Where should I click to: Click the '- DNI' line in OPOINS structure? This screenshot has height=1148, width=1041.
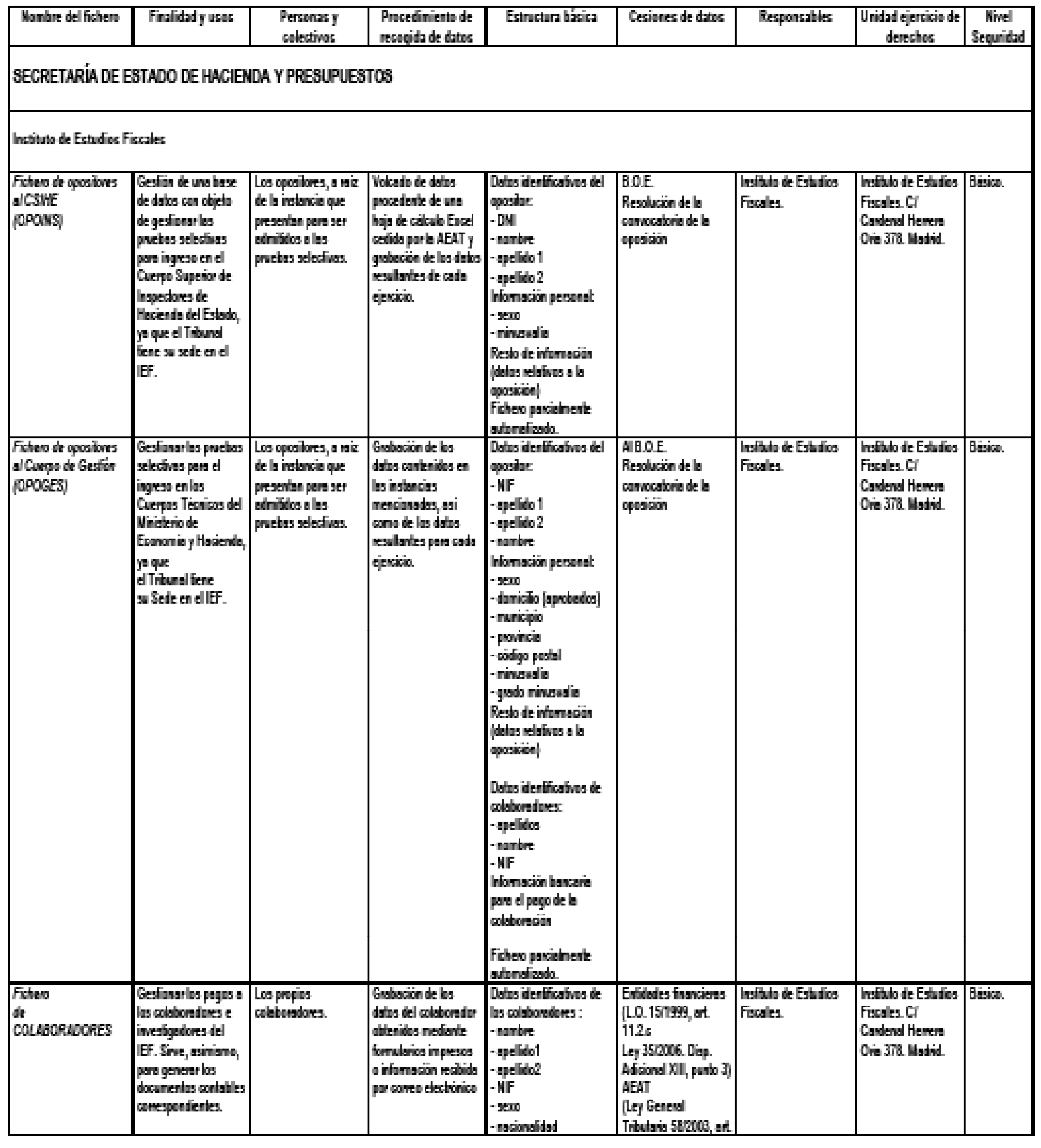point(503,220)
